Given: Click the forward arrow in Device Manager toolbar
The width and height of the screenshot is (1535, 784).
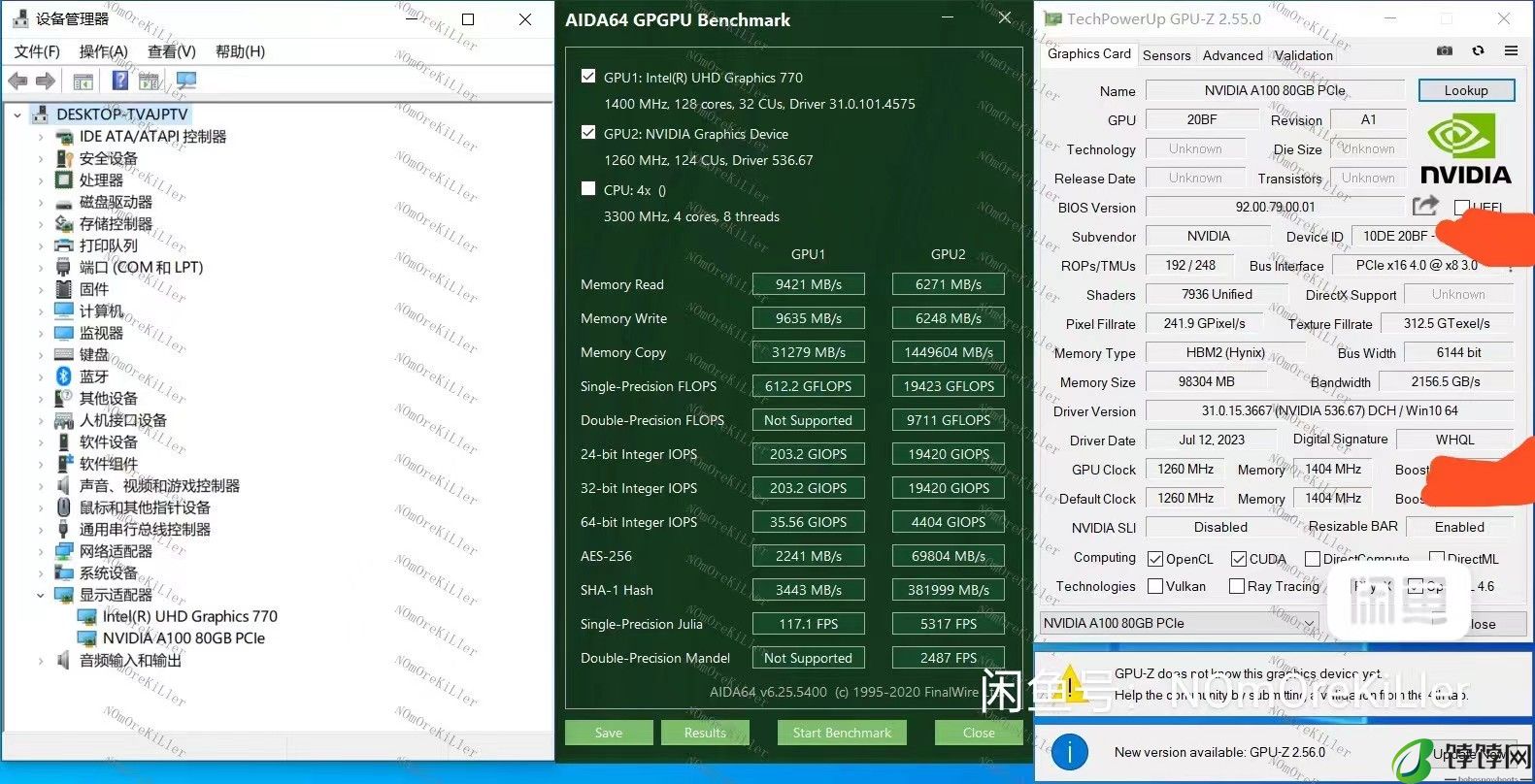Looking at the screenshot, I should (x=46, y=82).
